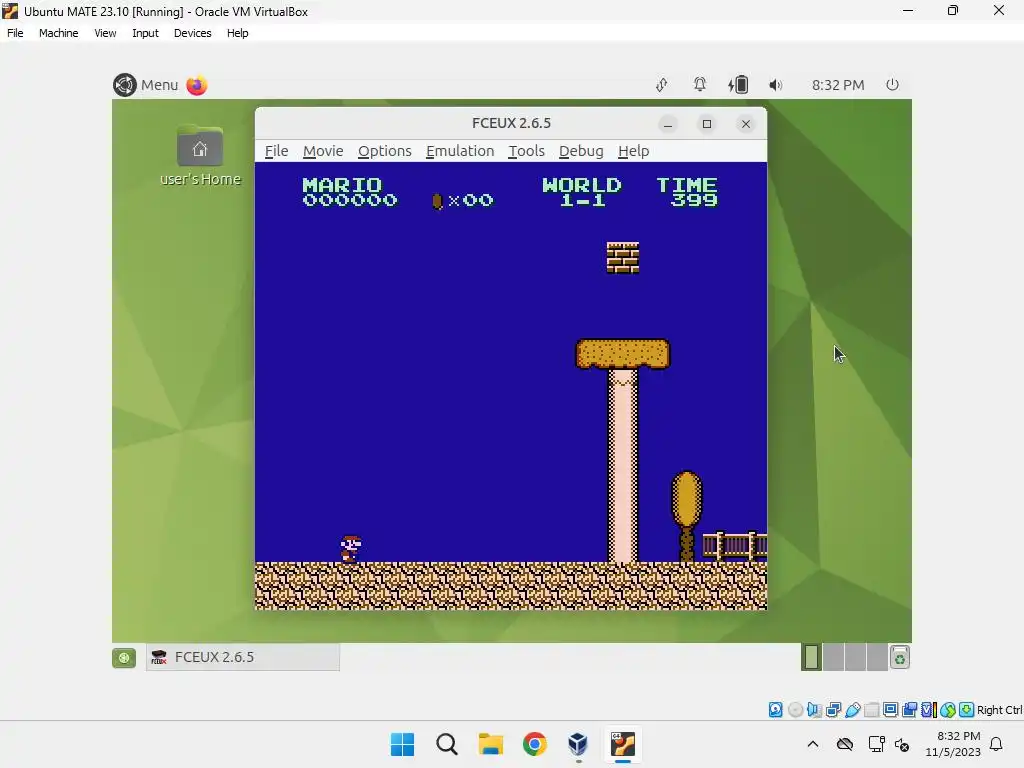The image size is (1024, 768).
Task: Open VirtualBox Machine menu
Action: pos(58,33)
